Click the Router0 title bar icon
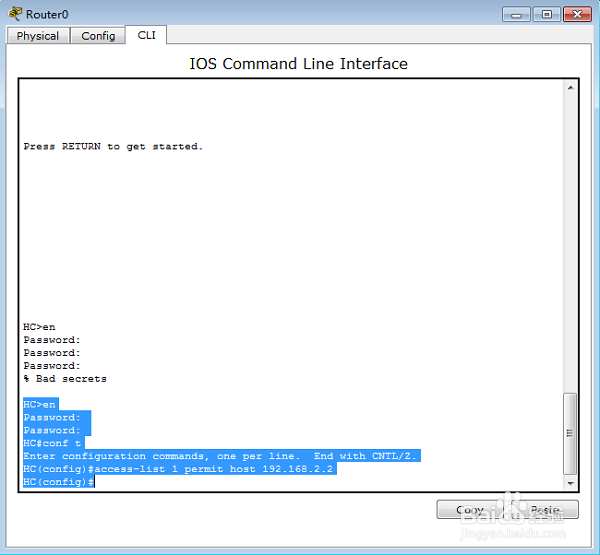600x555 pixels. [x=15, y=14]
